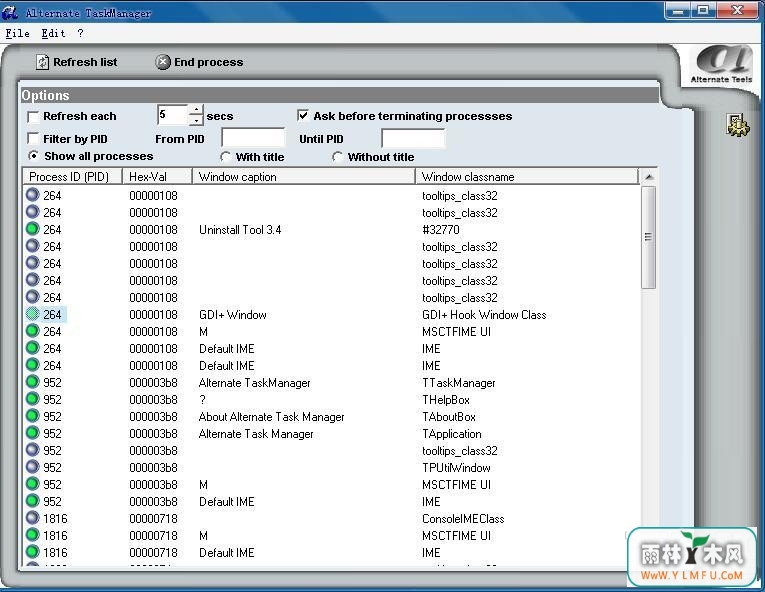Open the File menu
The width and height of the screenshot is (765, 592).
click(18, 33)
